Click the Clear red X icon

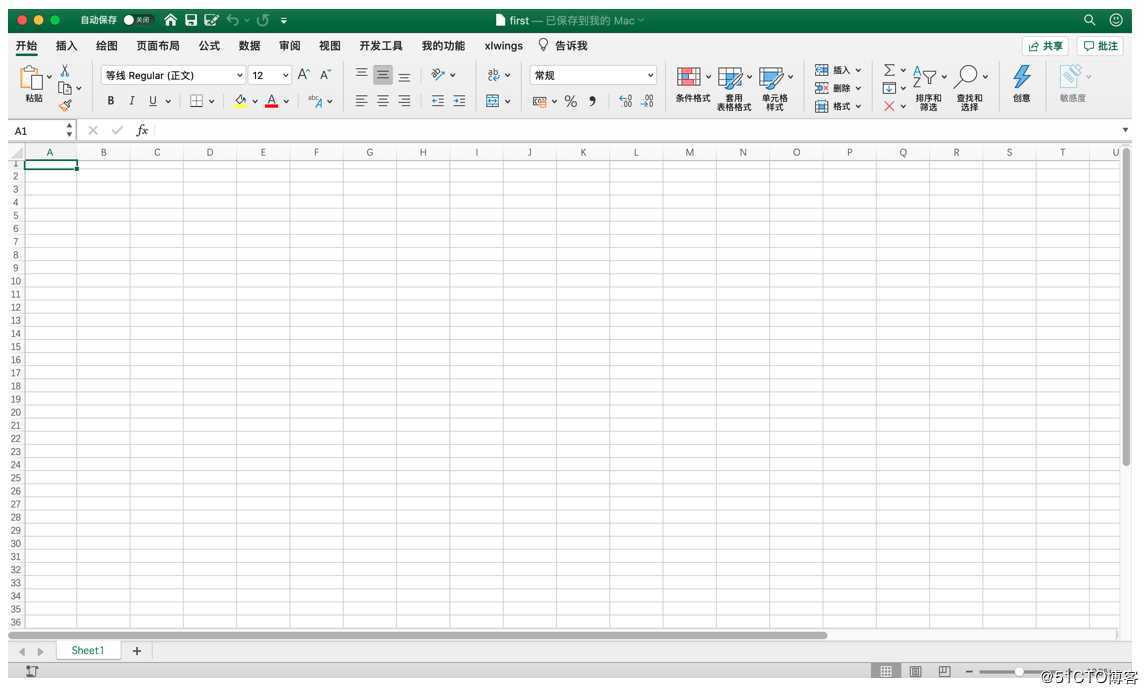pyautogui.click(x=889, y=106)
